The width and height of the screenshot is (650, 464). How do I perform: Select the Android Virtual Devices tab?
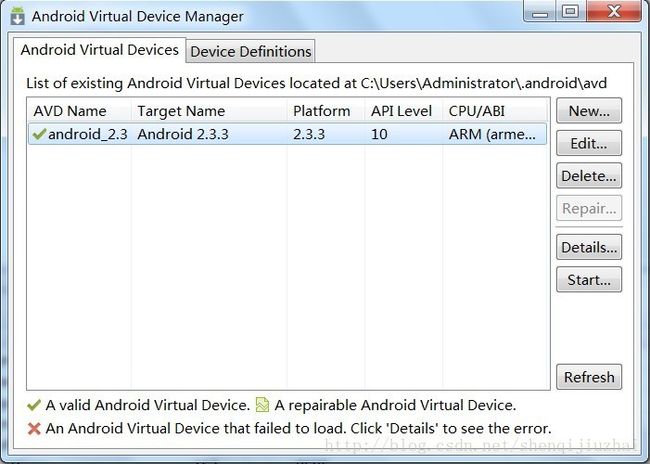[x=99, y=50]
